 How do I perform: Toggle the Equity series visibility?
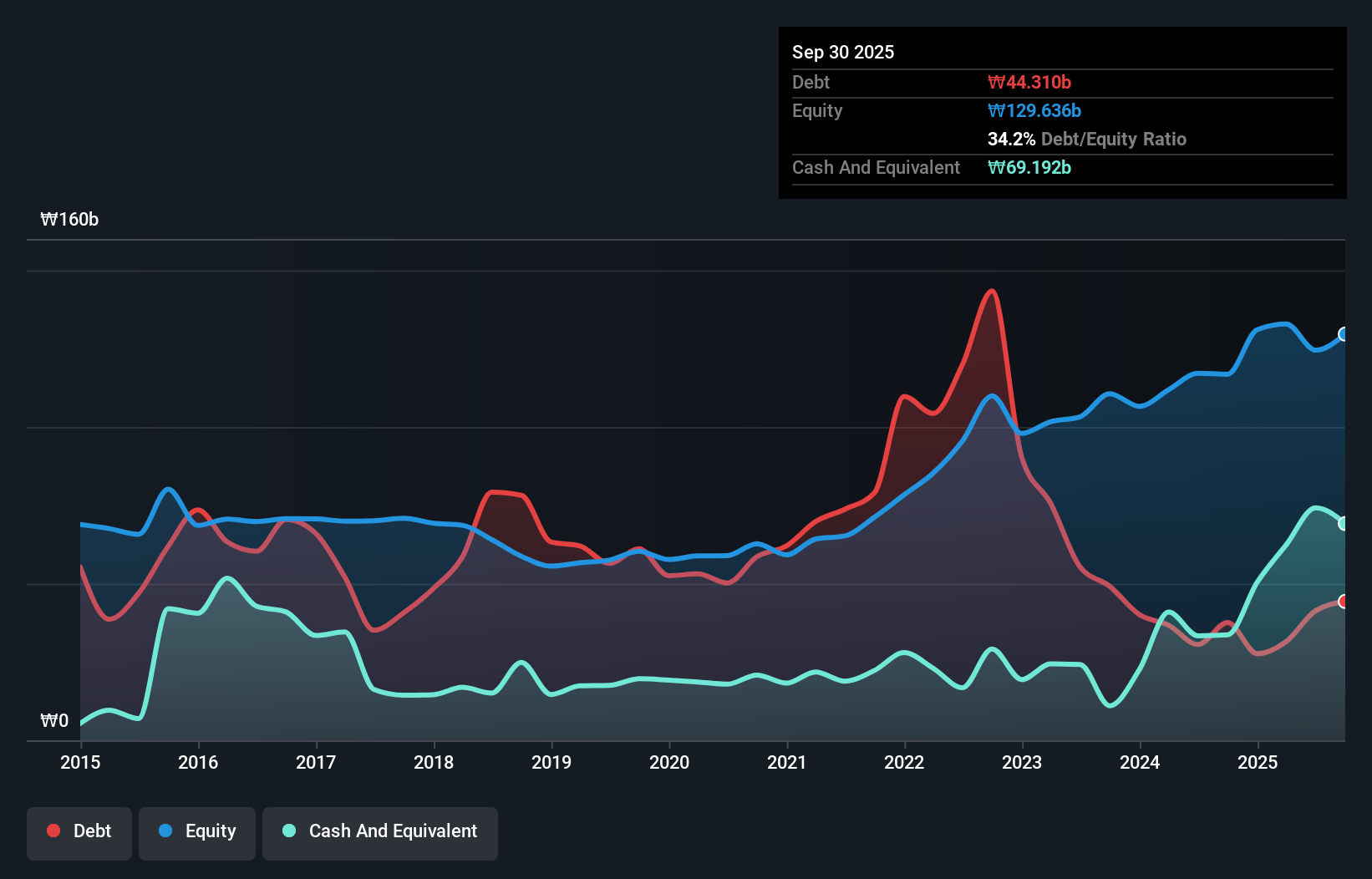point(196,831)
